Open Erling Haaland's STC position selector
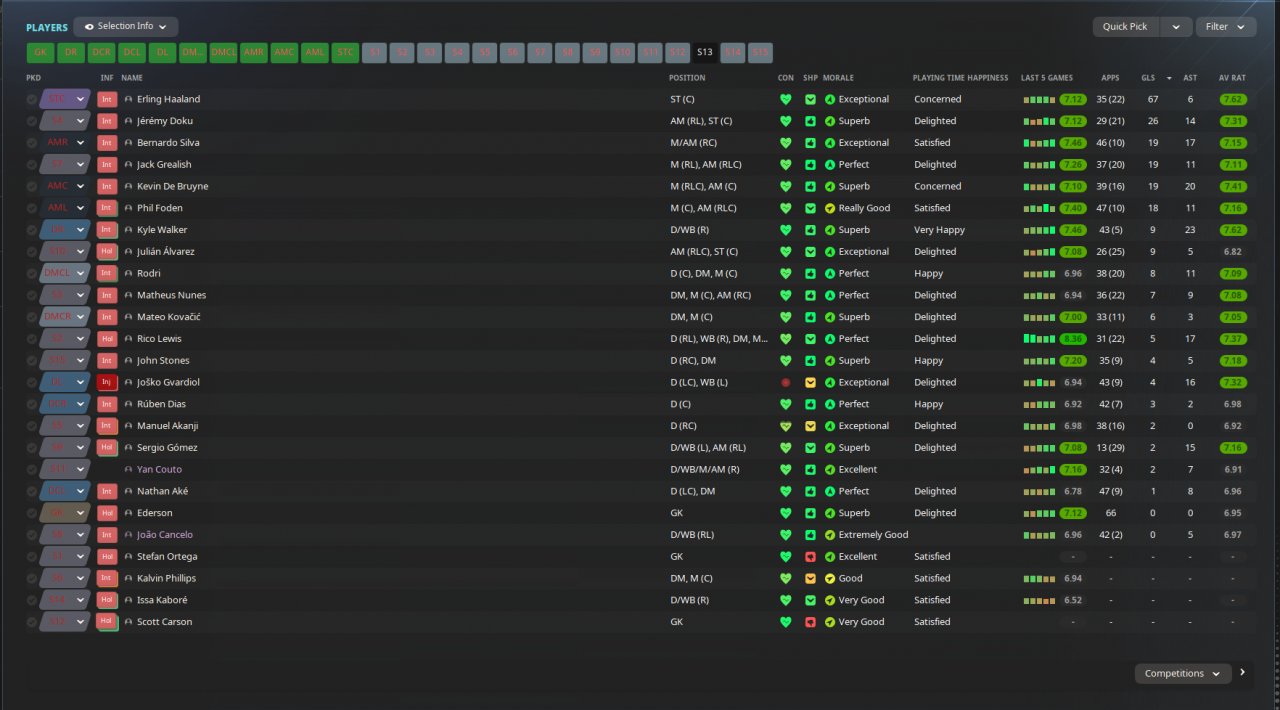The width and height of the screenshot is (1280, 710). point(65,99)
